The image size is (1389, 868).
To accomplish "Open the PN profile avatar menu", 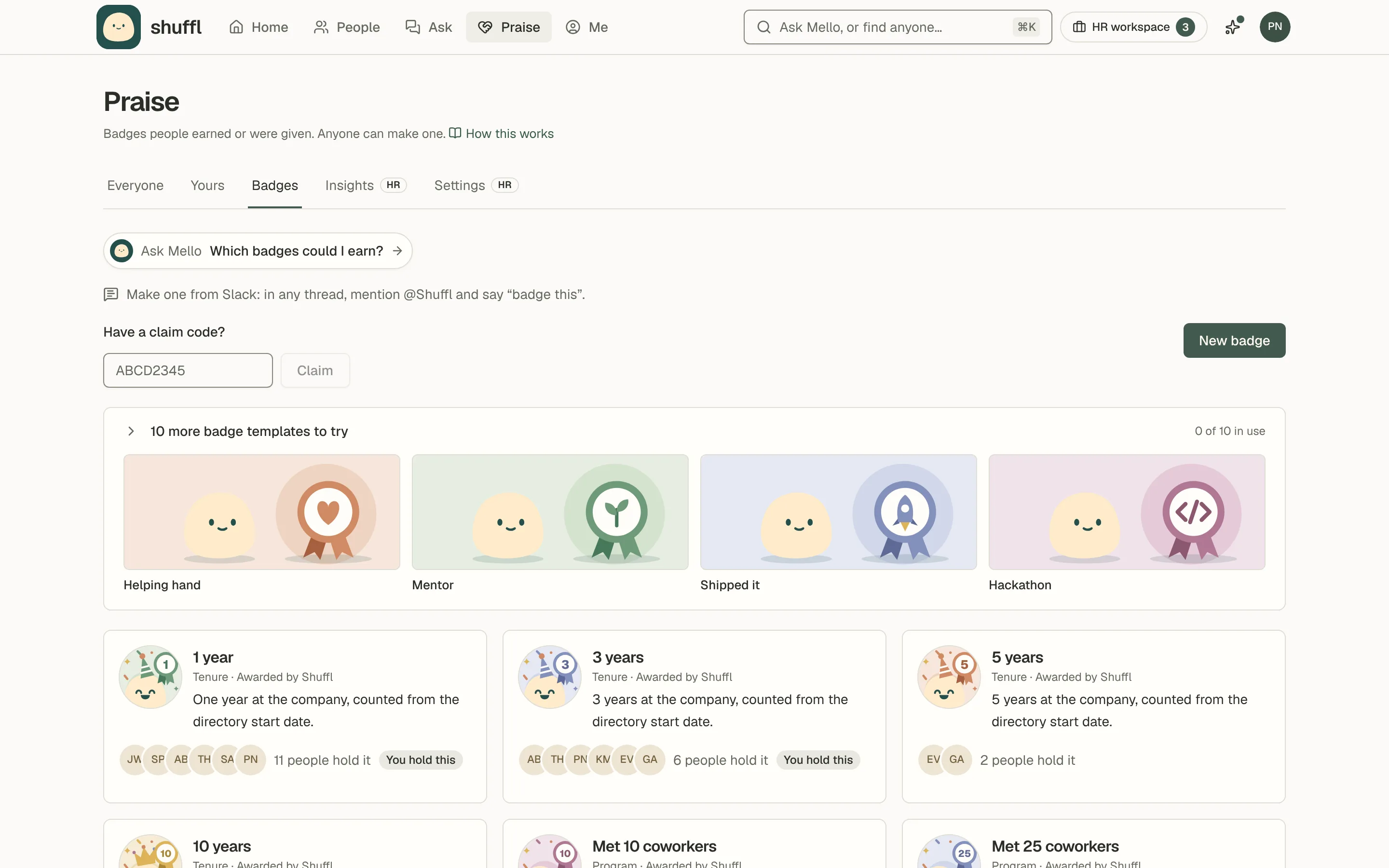I will click(1275, 27).
